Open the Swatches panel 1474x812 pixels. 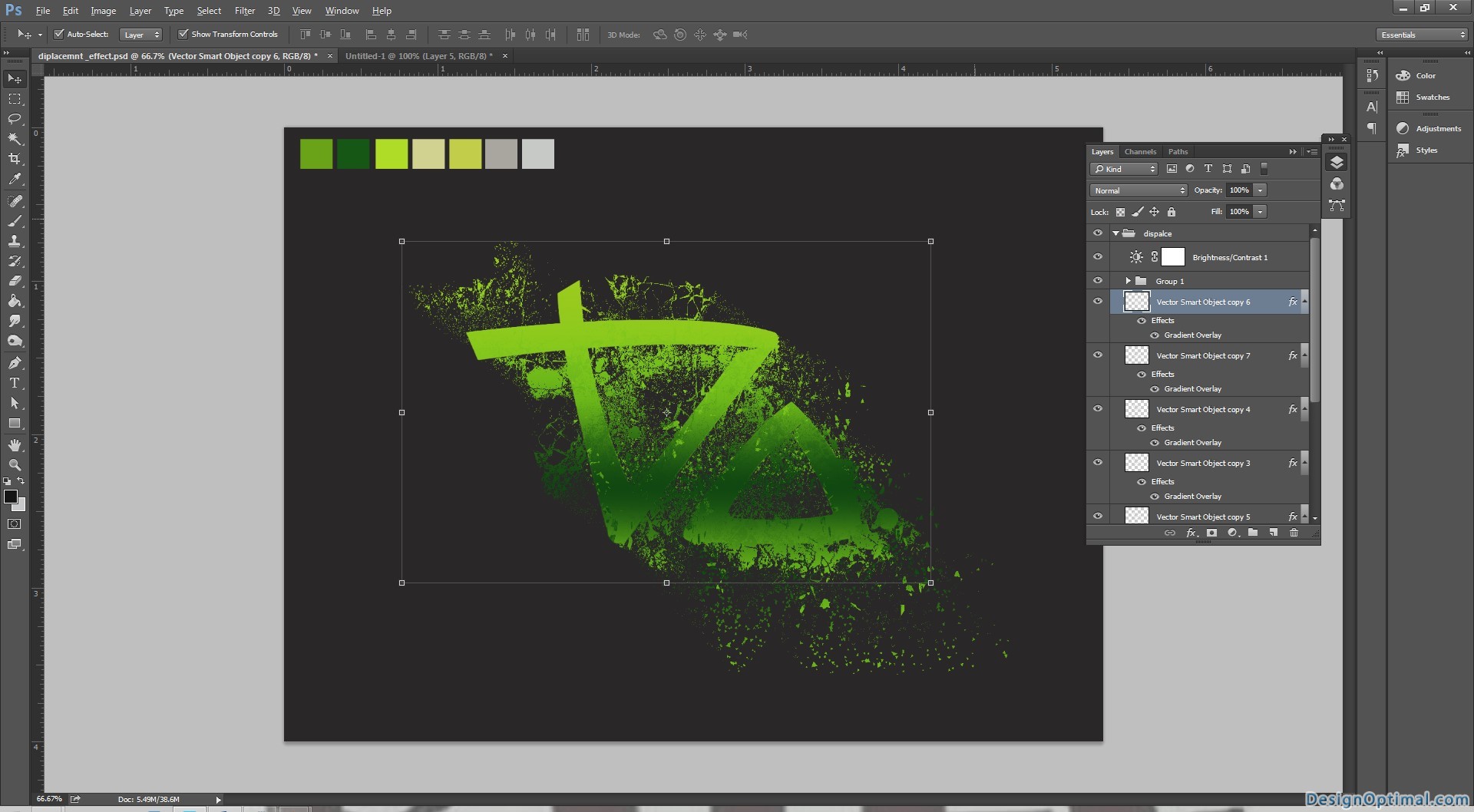(1433, 97)
